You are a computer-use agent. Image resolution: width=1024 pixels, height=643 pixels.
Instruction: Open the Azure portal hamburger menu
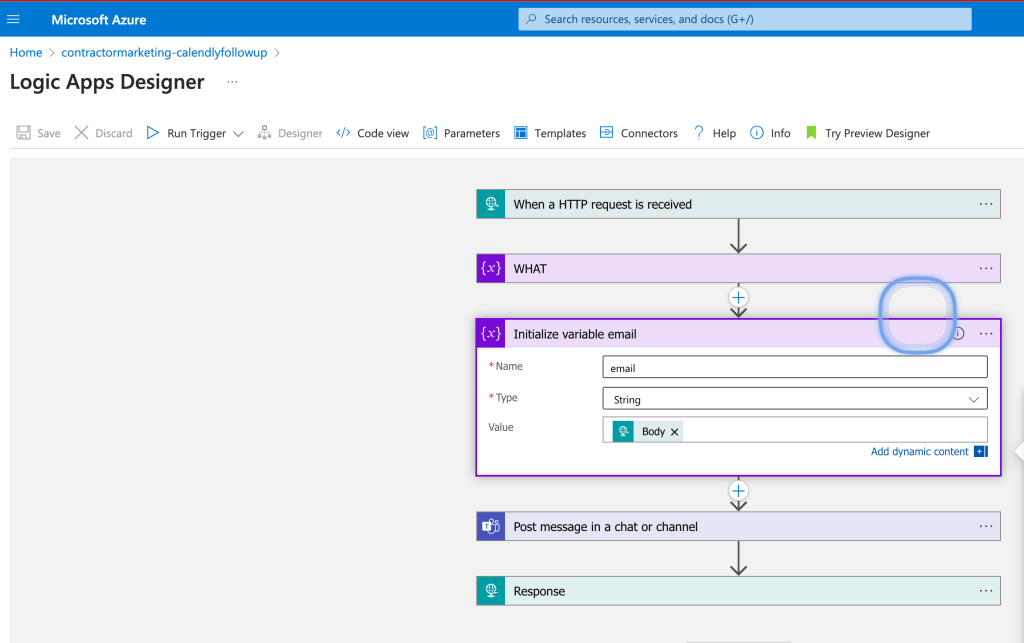pyautogui.click(x=13, y=20)
